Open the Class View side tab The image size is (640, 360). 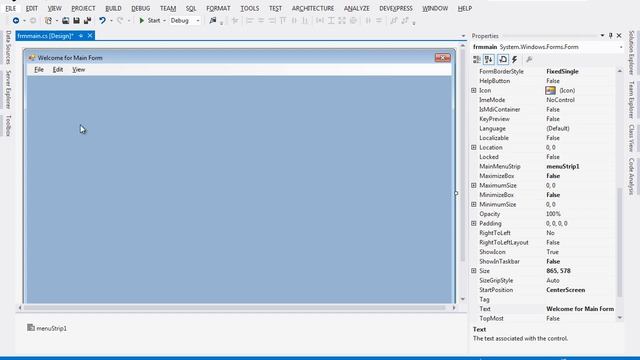pyautogui.click(x=631, y=138)
